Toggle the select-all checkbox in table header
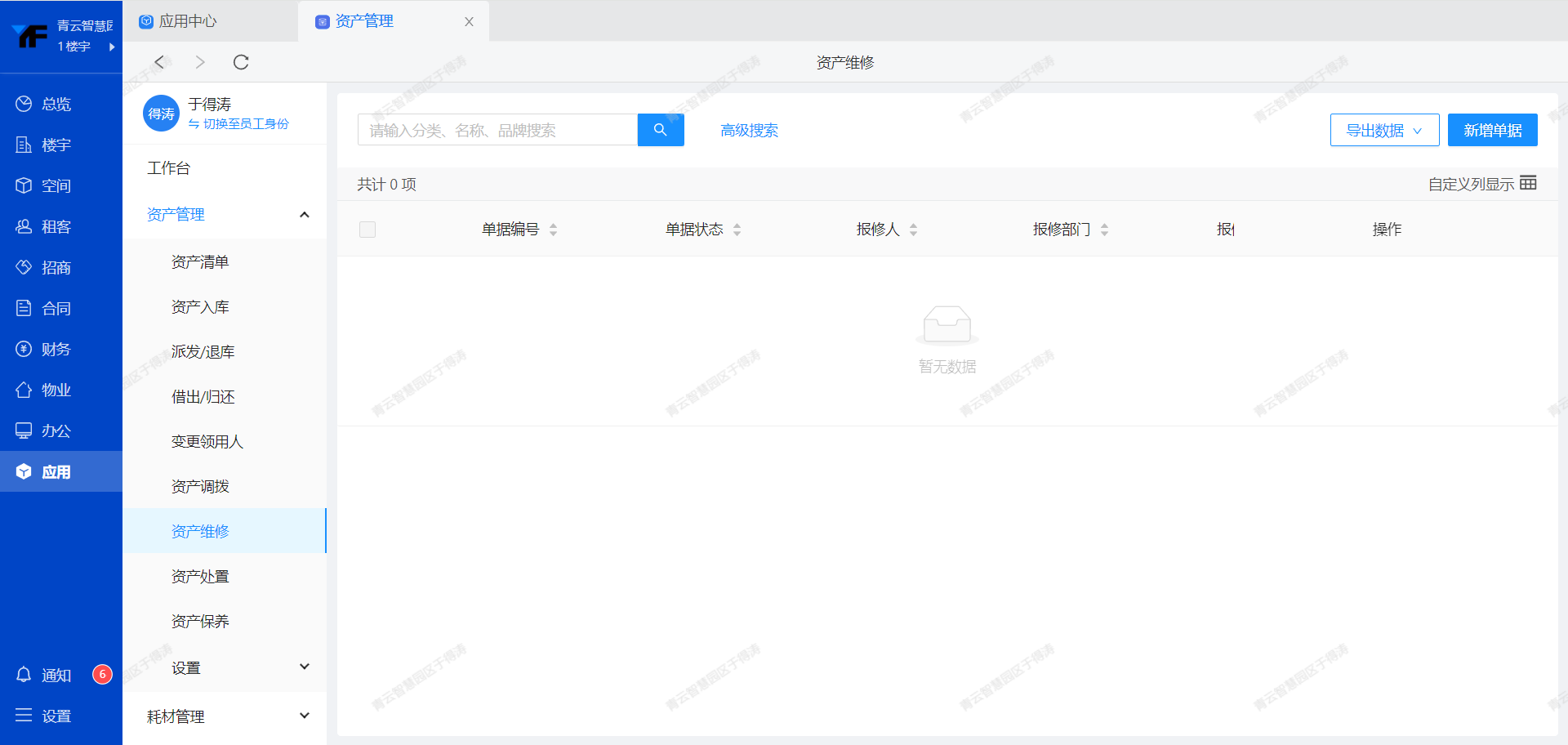This screenshot has width=1568, height=745. click(x=367, y=230)
